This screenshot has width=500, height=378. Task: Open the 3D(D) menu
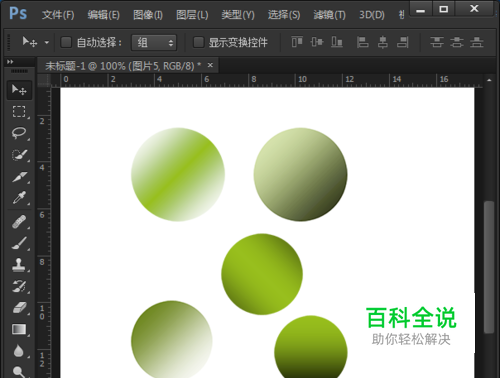[x=372, y=15]
